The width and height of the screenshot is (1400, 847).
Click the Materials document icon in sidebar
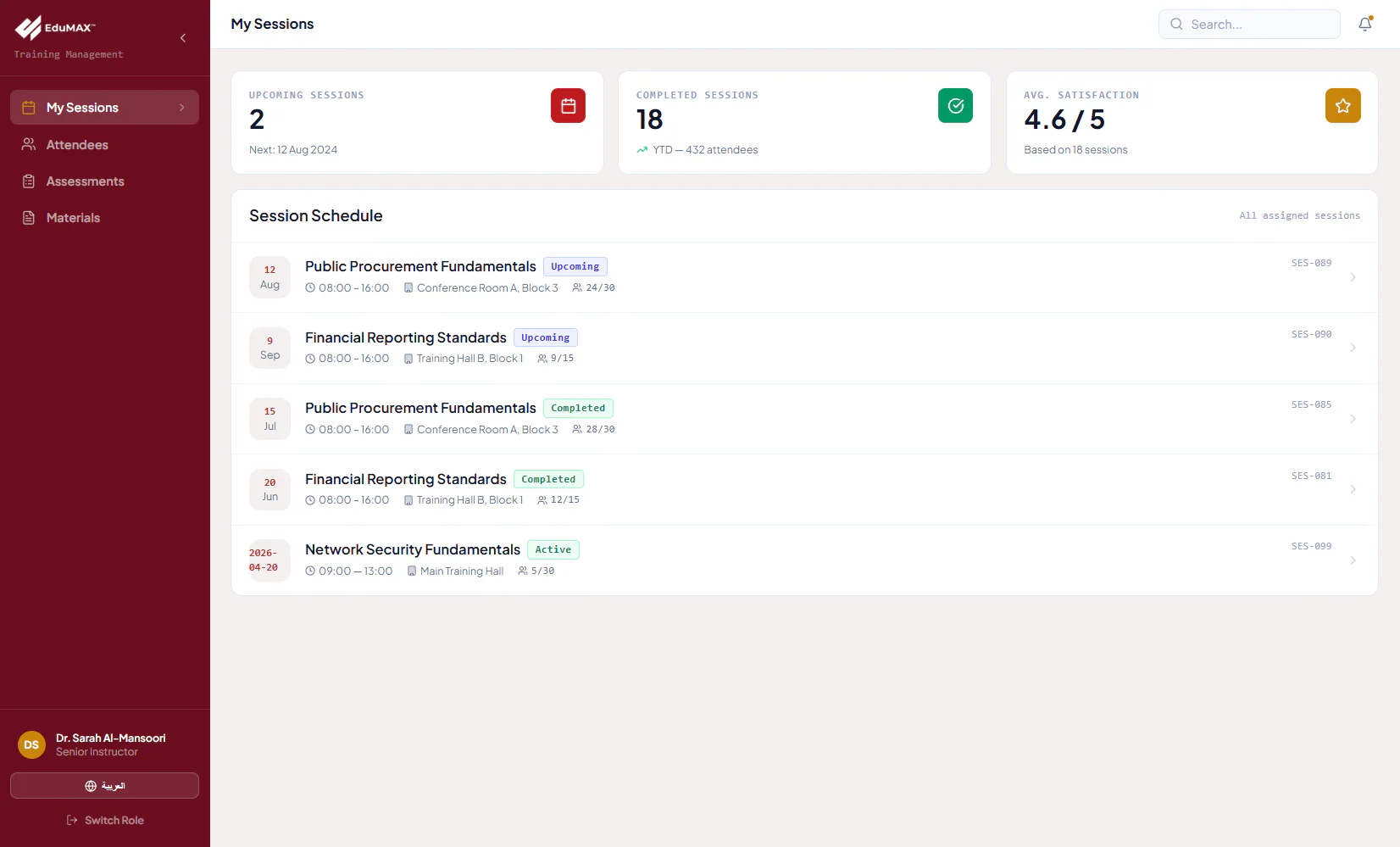point(29,218)
